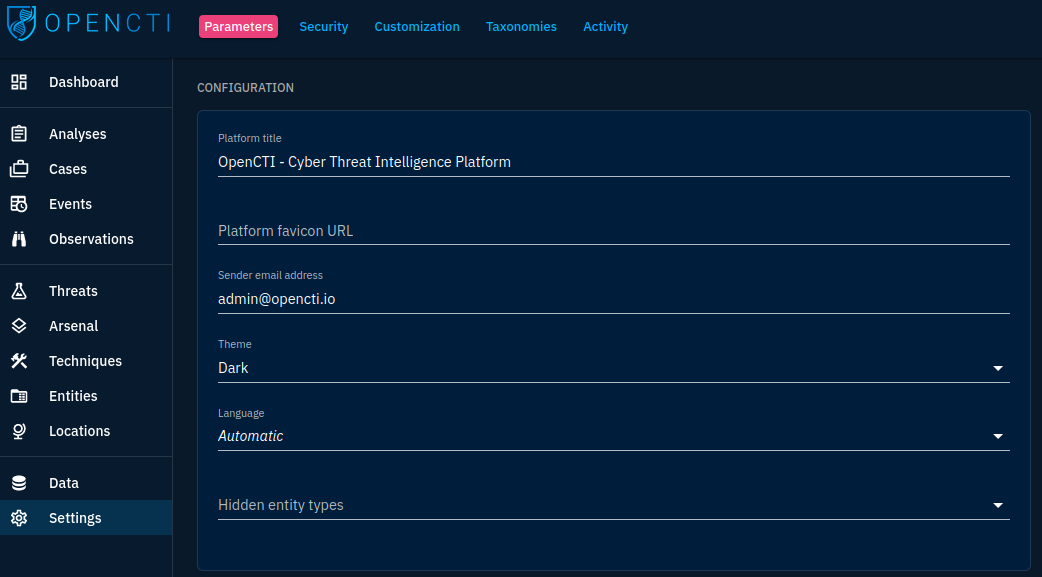This screenshot has width=1042, height=577.
Task: Switch to the Security tab
Action: click(x=323, y=27)
